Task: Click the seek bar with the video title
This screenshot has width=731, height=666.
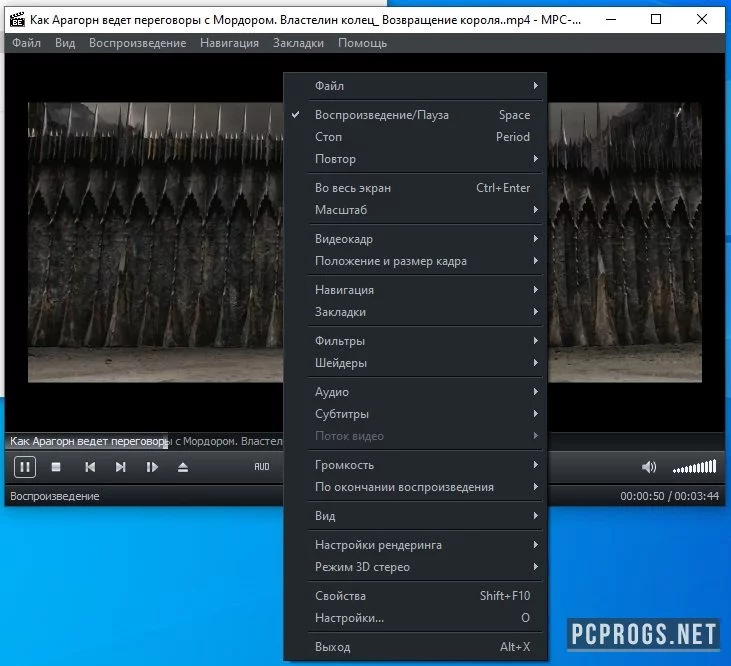Action: [x=144, y=441]
